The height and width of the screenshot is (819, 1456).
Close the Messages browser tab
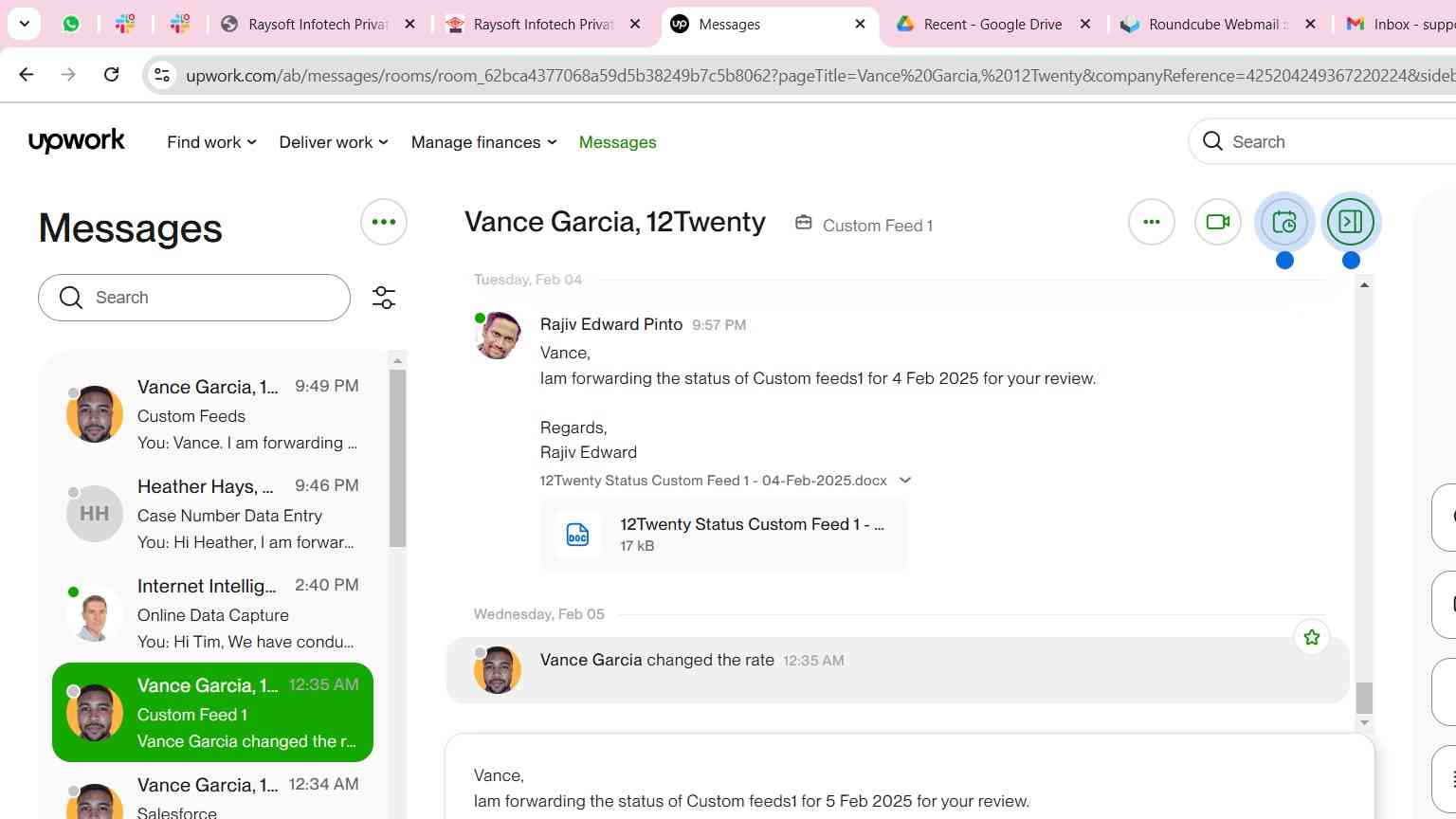tap(861, 25)
